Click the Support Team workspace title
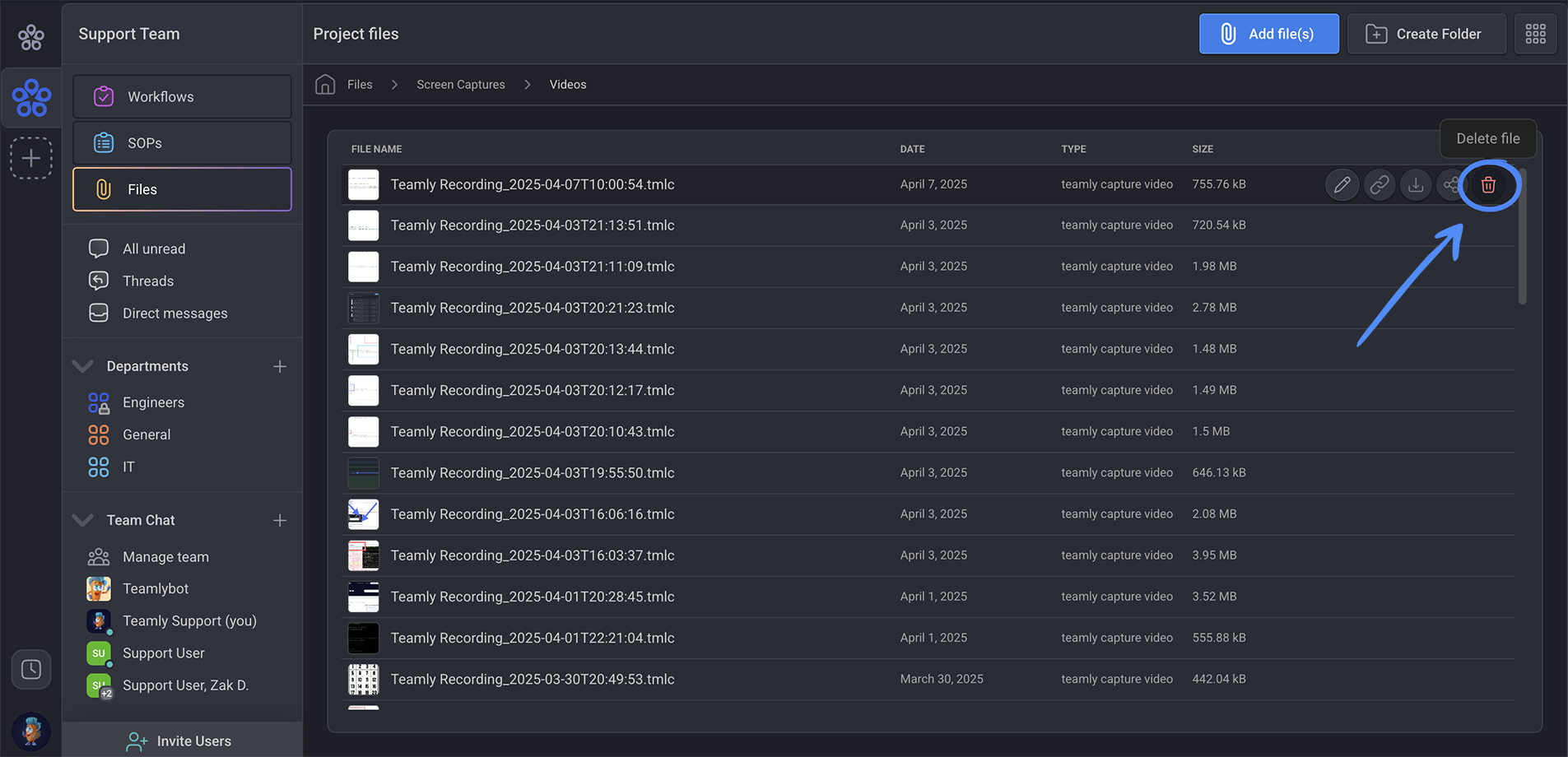 pos(129,34)
